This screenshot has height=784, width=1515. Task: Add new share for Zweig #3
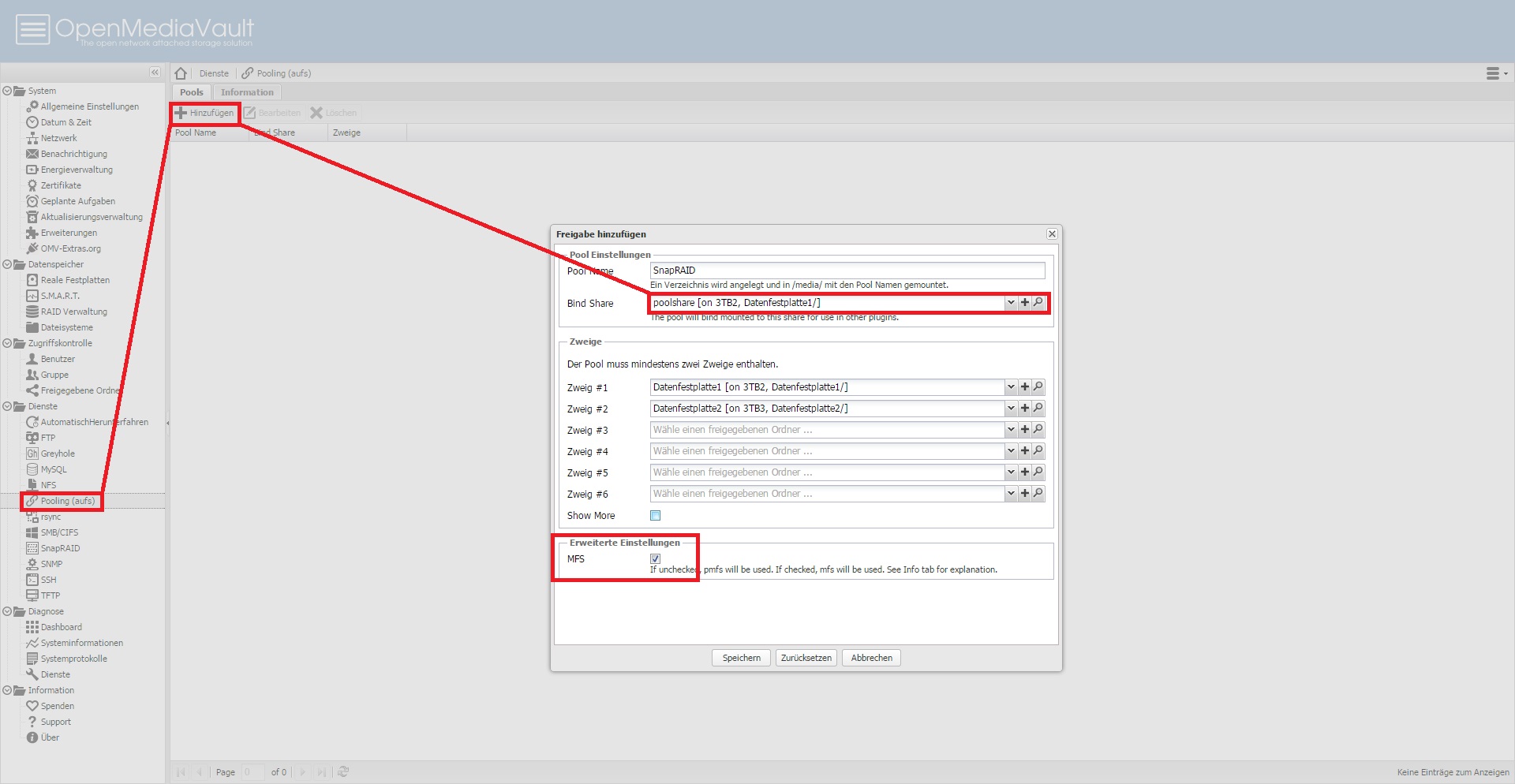tap(1025, 429)
